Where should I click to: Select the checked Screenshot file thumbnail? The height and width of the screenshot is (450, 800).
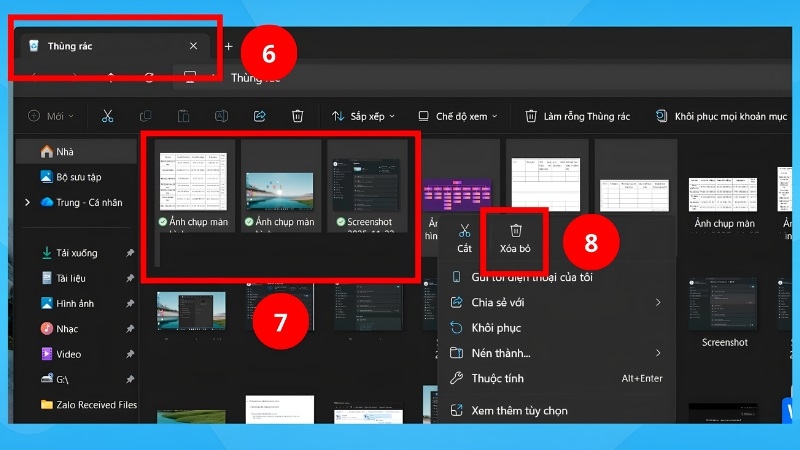click(x=367, y=186)
